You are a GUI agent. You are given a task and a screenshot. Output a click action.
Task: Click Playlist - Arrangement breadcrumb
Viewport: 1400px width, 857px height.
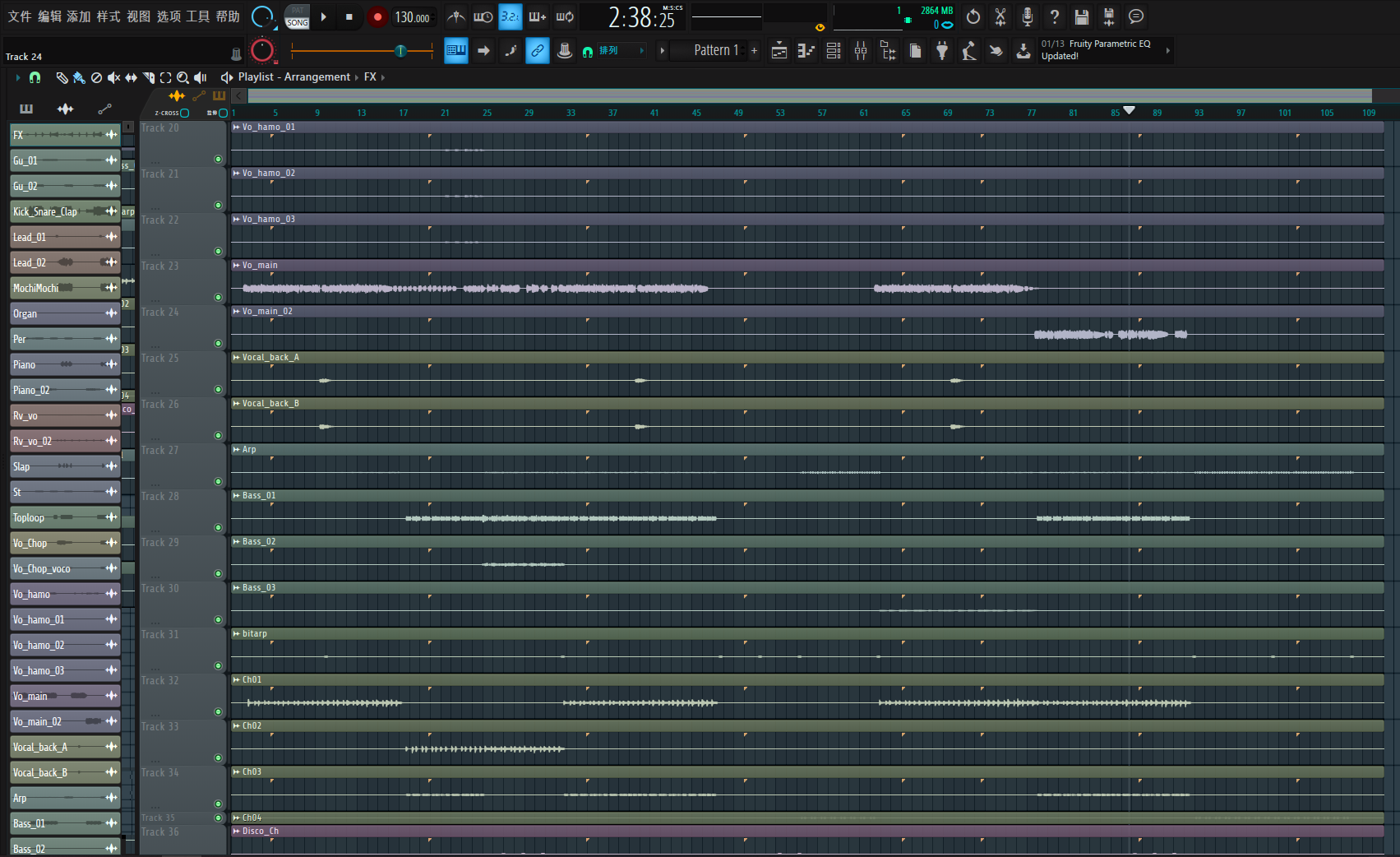pyautogui.click(x=294, y=77)
